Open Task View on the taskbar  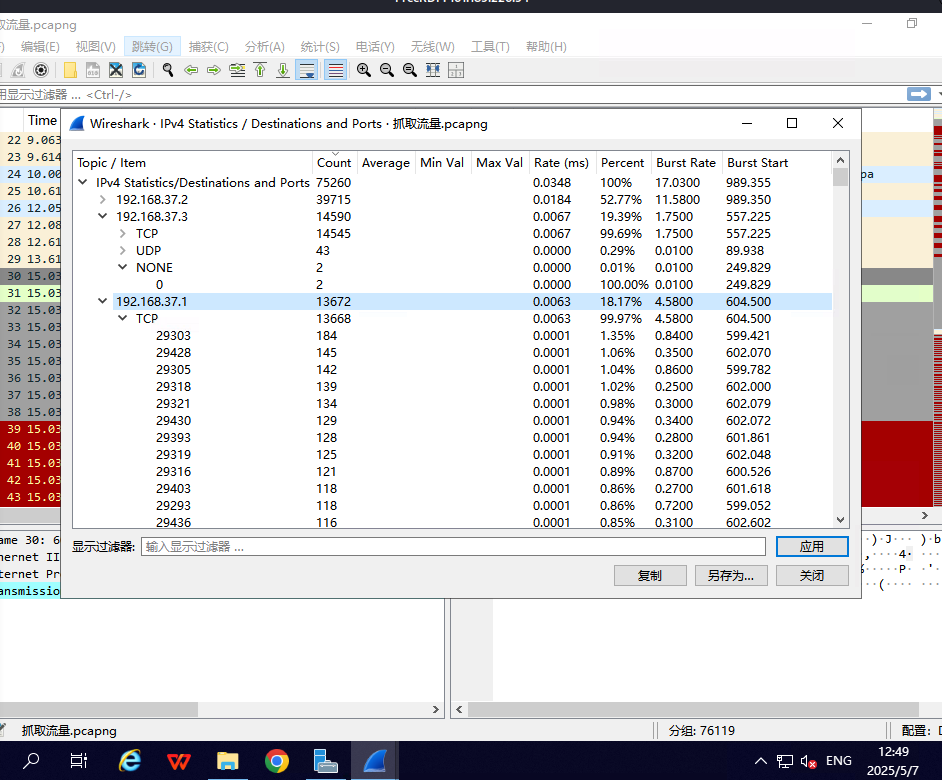(x=79, y=761)
